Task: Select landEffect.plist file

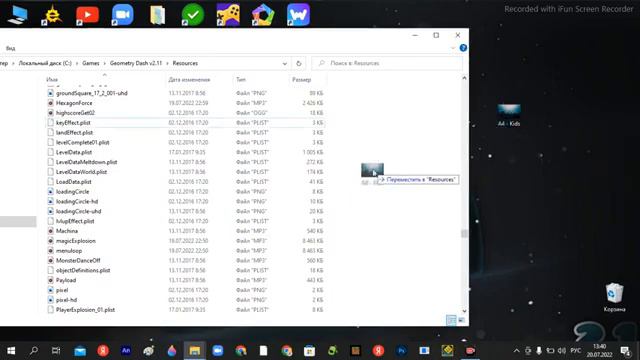Action: [x=74, y=132]
